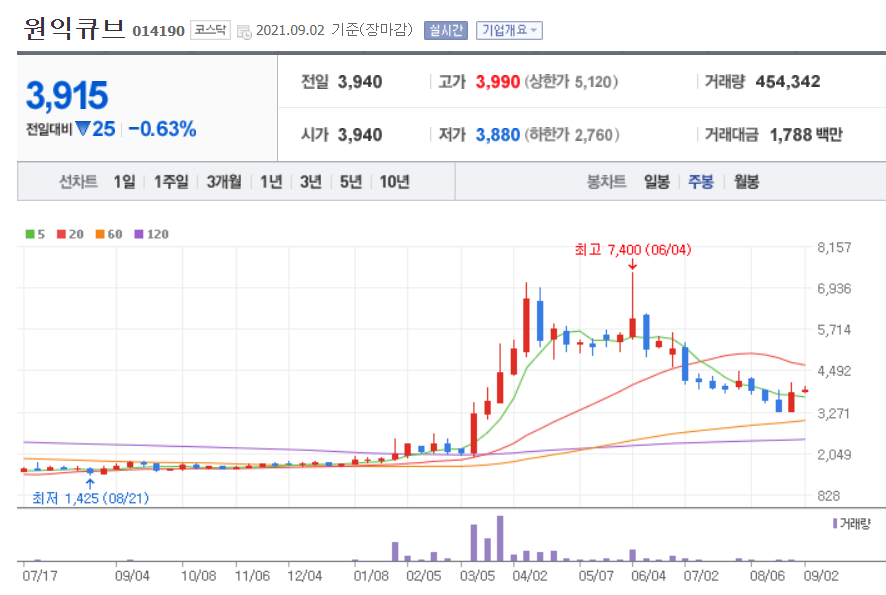Switch to 월봉 monthly candle chart
886x595 pixels.
tap(746, 182)
